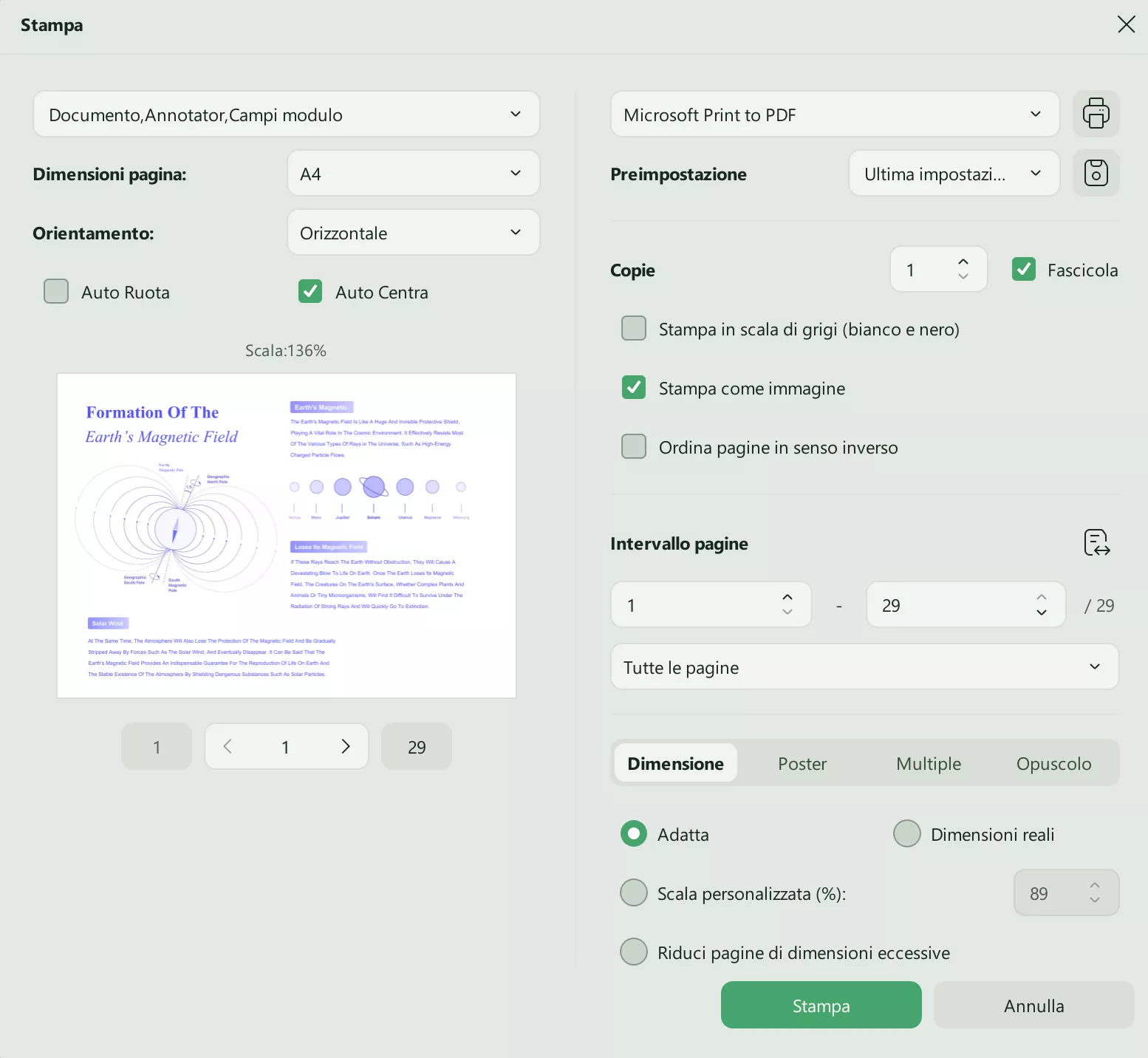The width and height of the screenshot is (1148, 1058).
Task: Click the Annulla button
Action: click(x=1033, y=1006)
